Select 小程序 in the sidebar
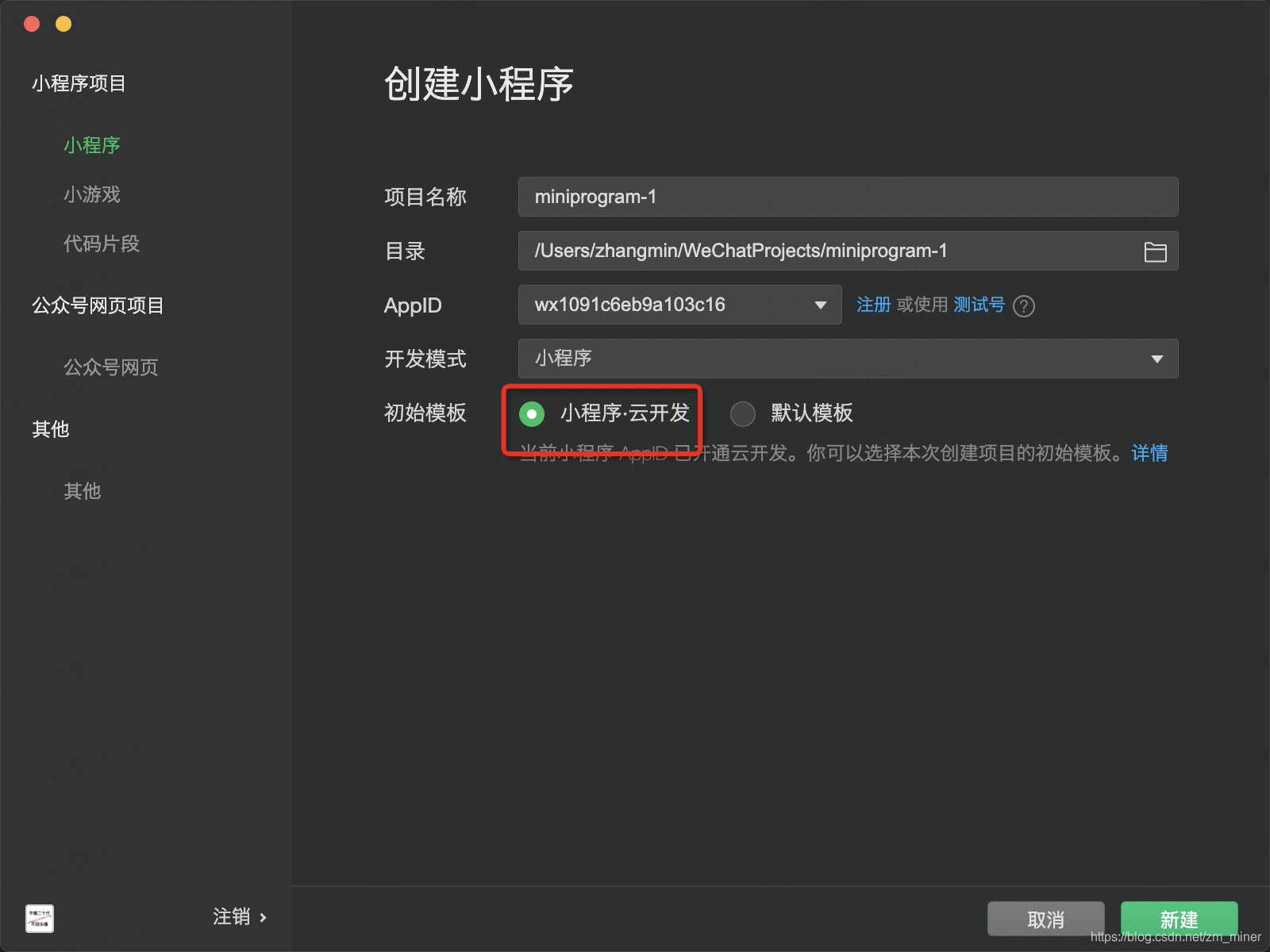 (92, 145)
